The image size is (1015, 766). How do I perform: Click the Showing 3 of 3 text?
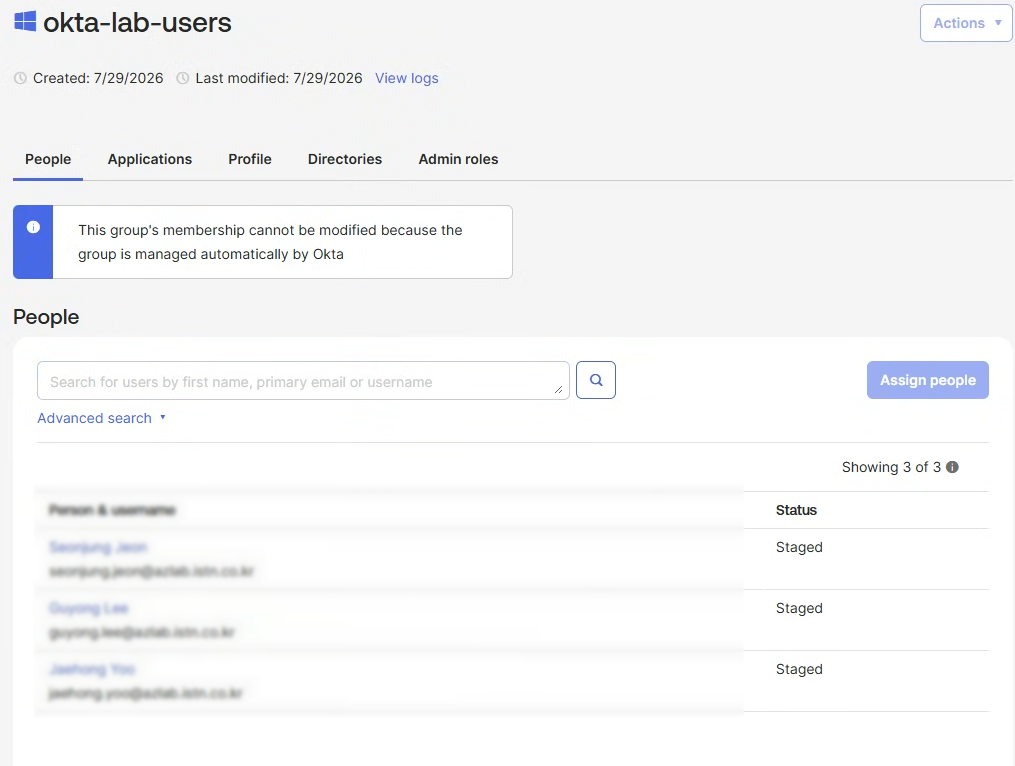[891, 467]
